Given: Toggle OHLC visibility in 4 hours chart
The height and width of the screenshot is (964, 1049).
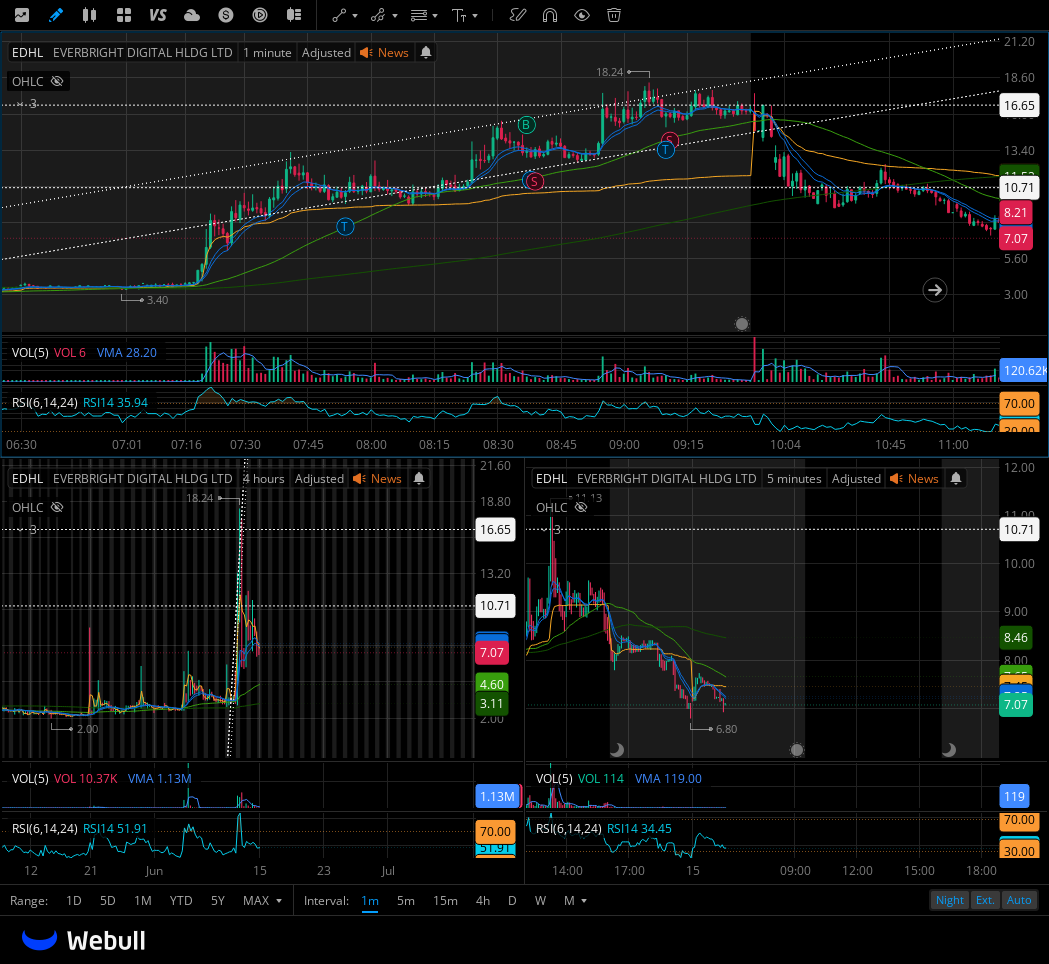Looking at the screenshot, I should coord(58,507).
